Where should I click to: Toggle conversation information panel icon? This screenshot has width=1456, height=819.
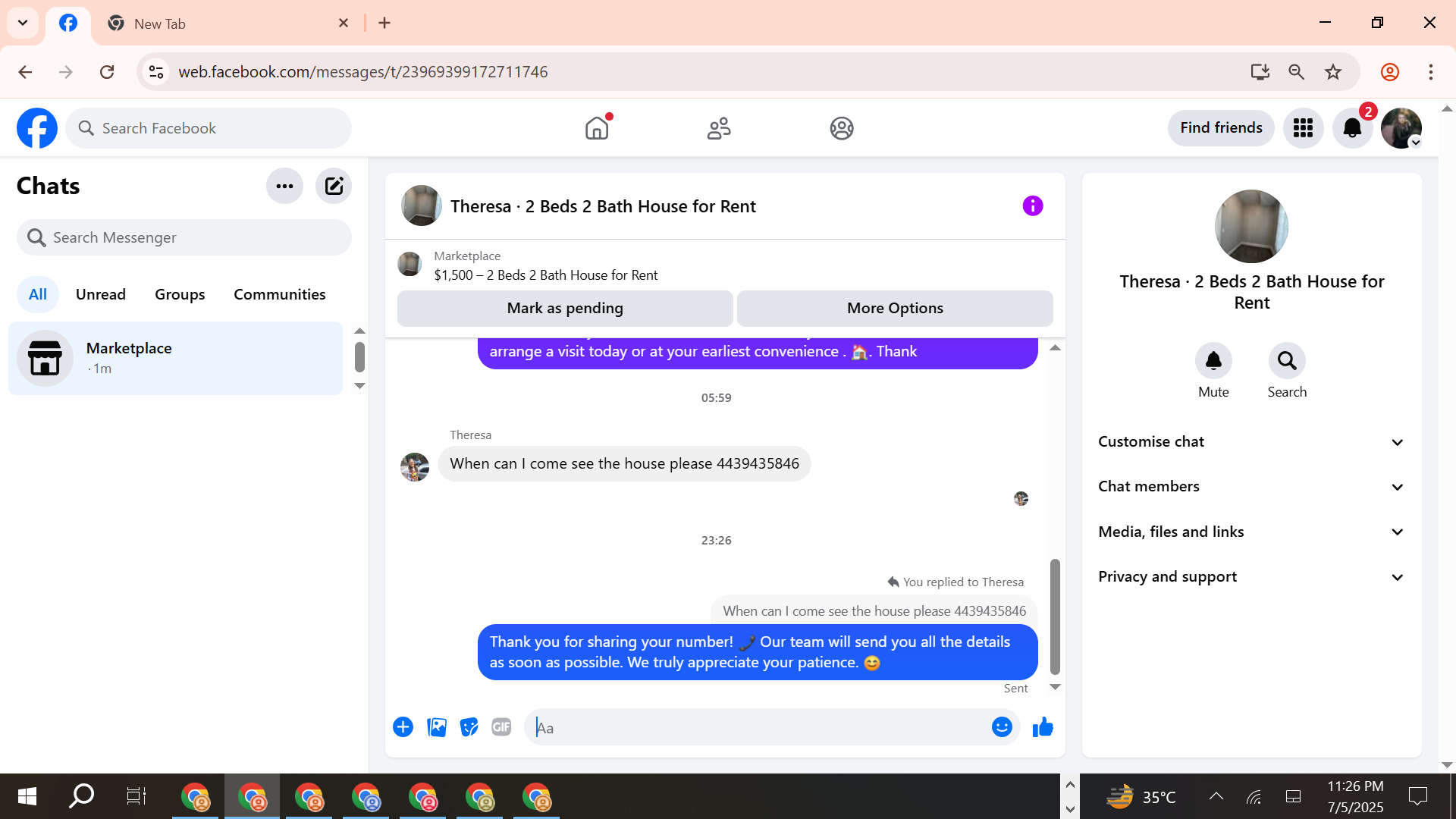pyautogui.click(x=1032, y=206)
